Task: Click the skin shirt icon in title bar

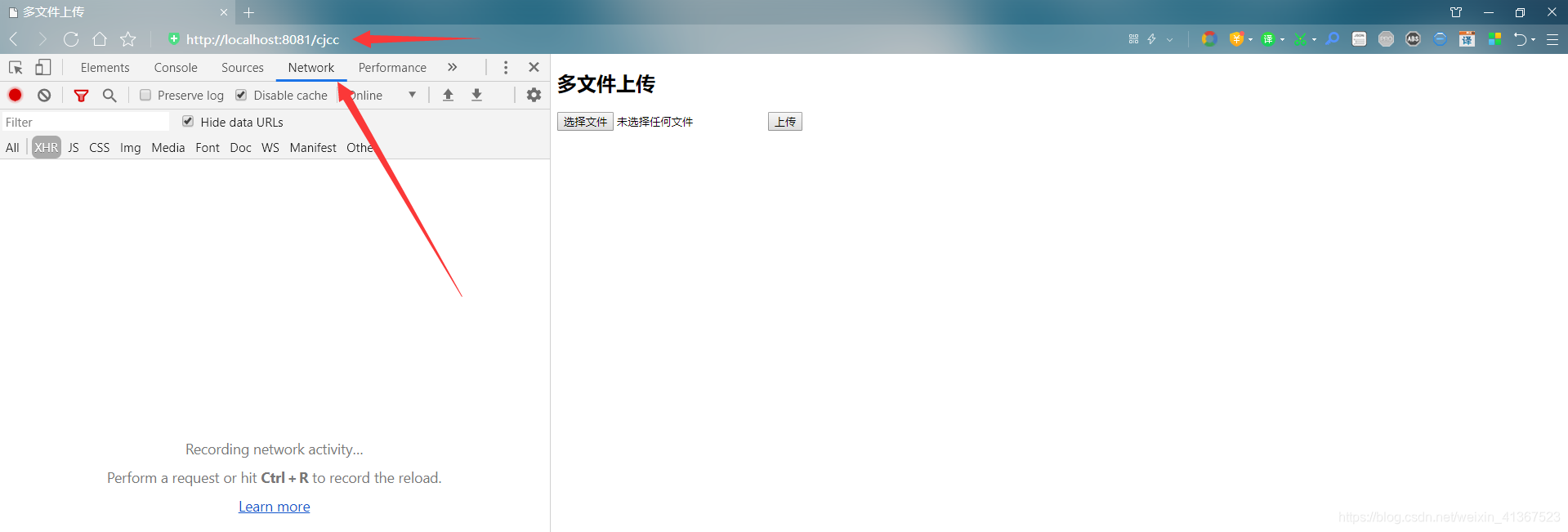Action: [x=1456, y=12]
